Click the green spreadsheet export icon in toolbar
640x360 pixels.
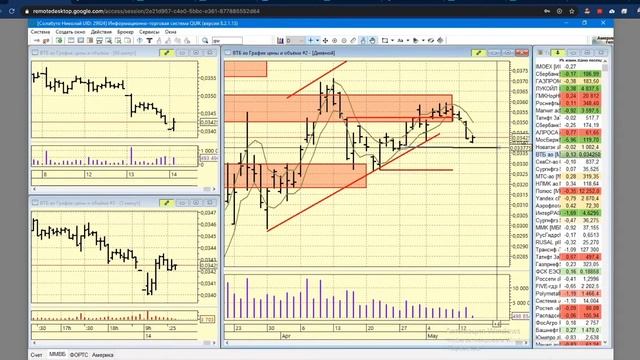59,40
